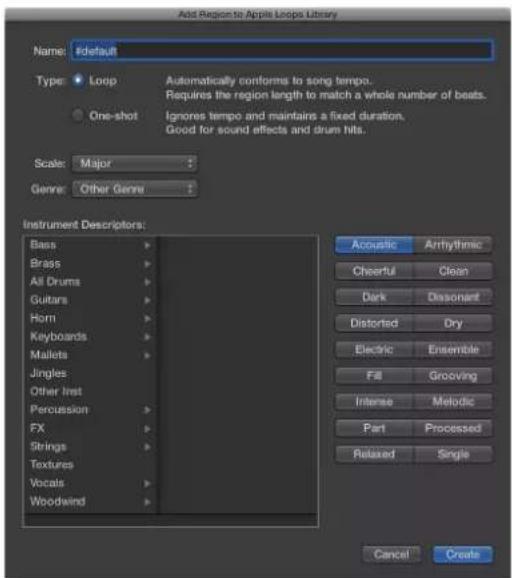
Task: Toggle the Melodic descriptor button
Action: tap(453, 402)
